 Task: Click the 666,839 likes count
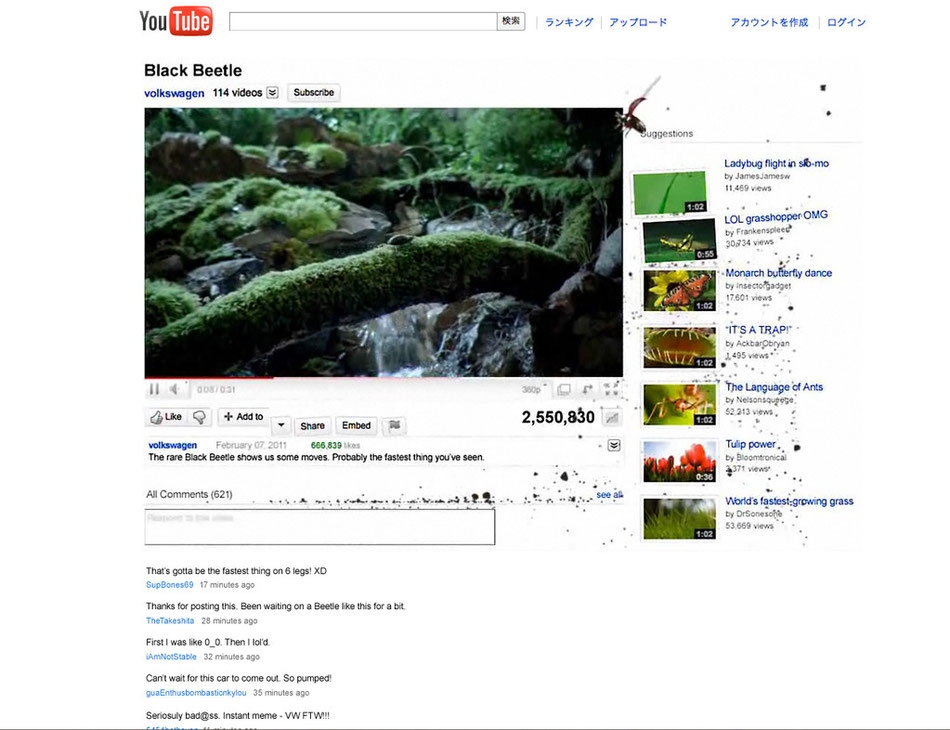click(335, 445)
